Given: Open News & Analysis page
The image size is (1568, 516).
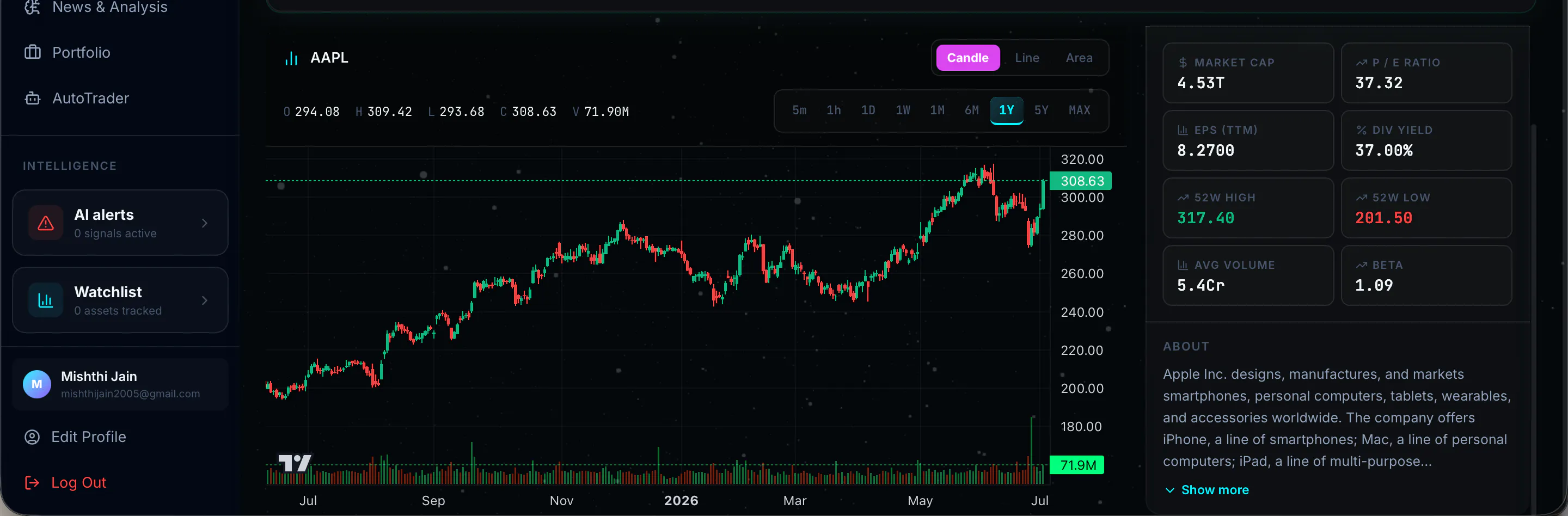Looking at the screenshot, I should coord(109,7).
